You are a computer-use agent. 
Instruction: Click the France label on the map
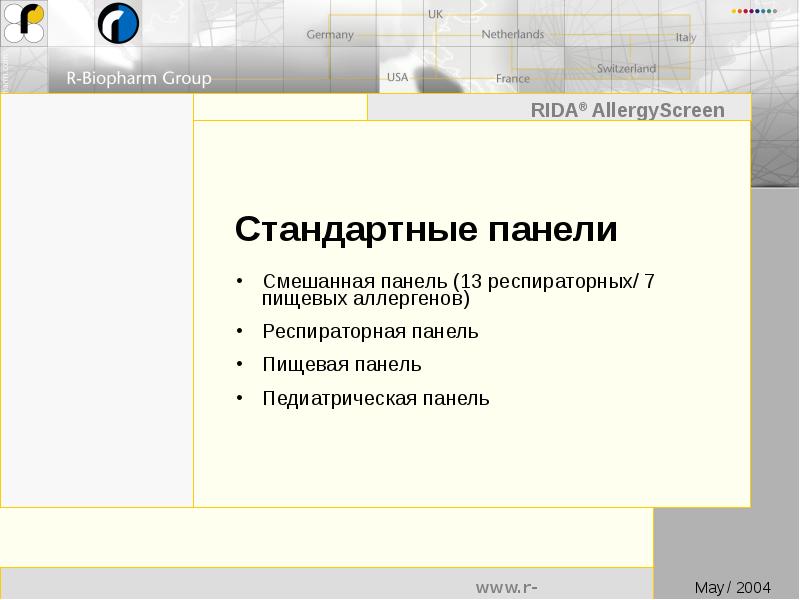pyautogui.click(x=512, y=78)
